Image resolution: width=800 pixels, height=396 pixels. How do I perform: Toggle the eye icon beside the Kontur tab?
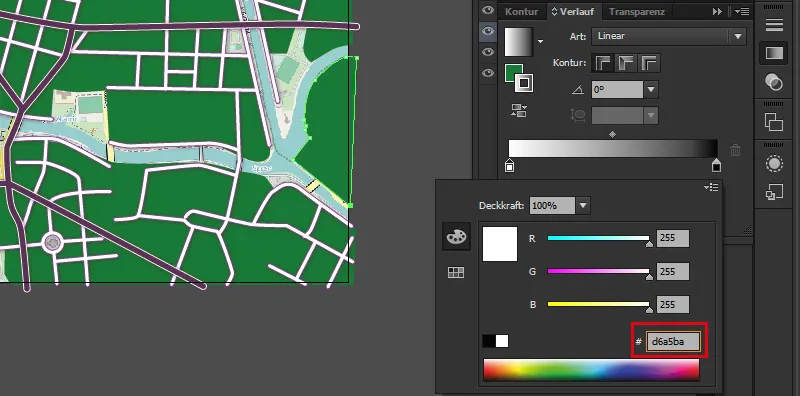(488, 9)
